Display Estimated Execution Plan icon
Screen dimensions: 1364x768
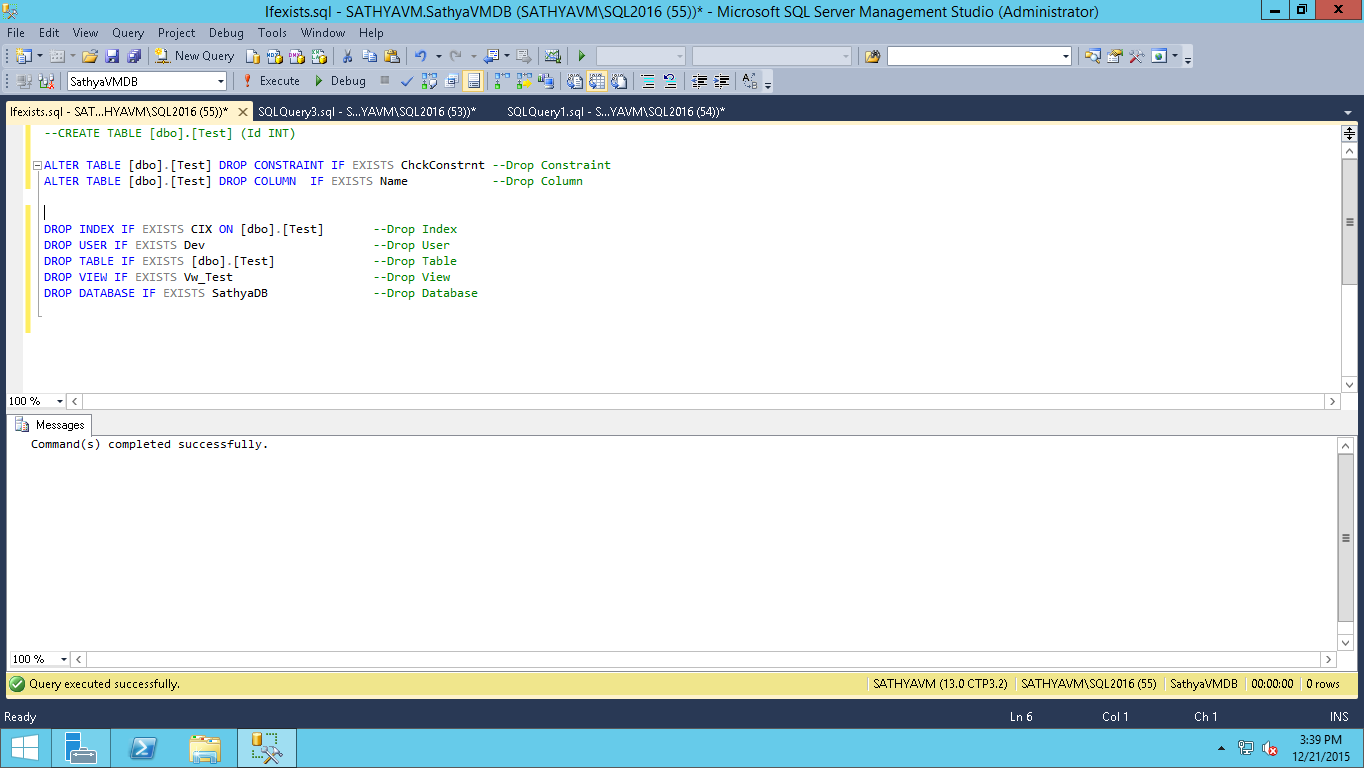pyautogui.click(x=430, y=81)
